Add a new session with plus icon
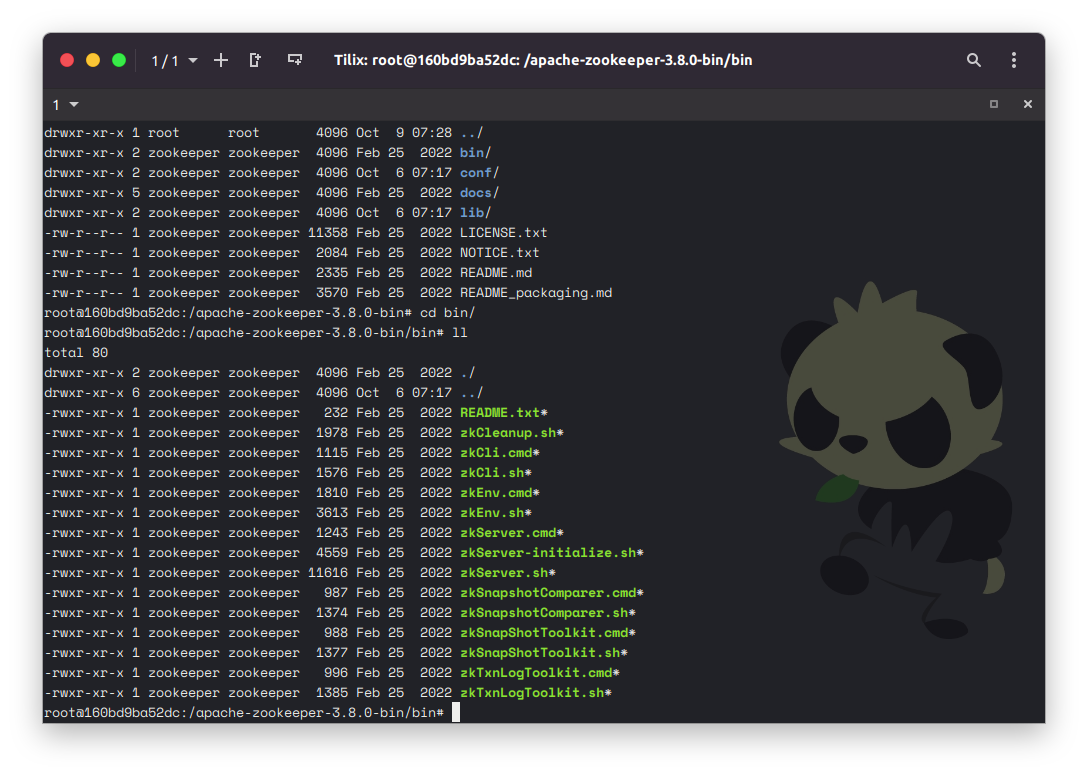This screenshot has width=1088, height=776. (221, 60)
